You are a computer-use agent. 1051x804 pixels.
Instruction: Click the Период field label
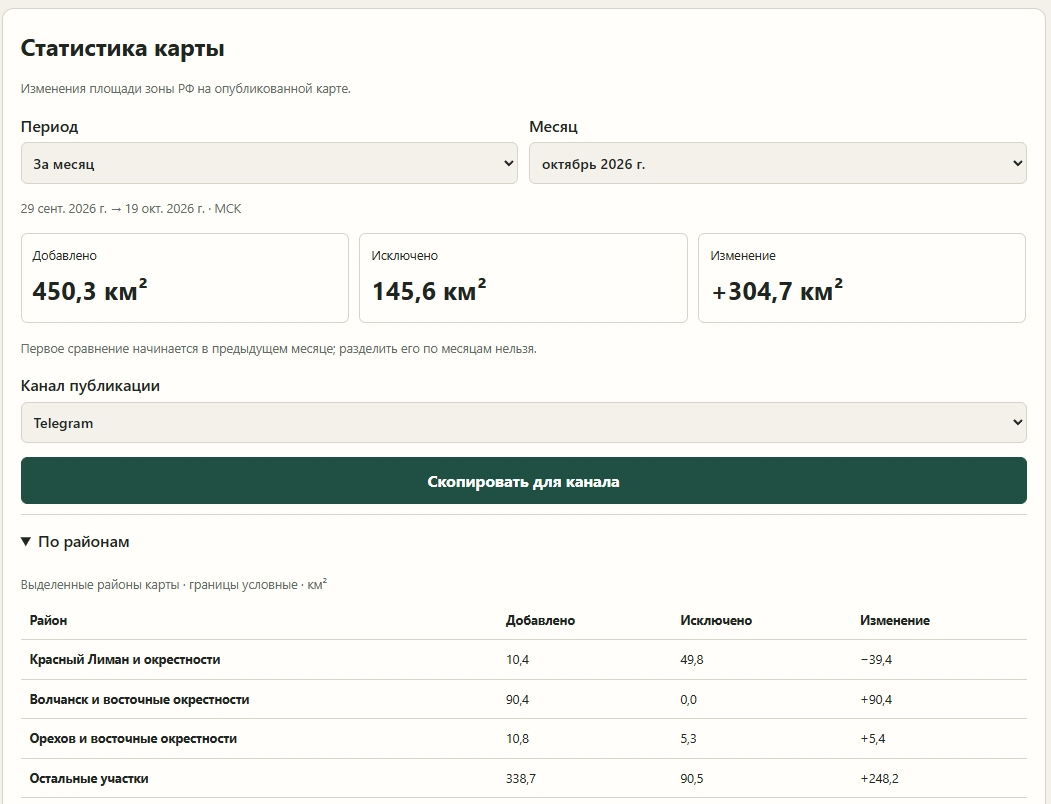[50, 127]
